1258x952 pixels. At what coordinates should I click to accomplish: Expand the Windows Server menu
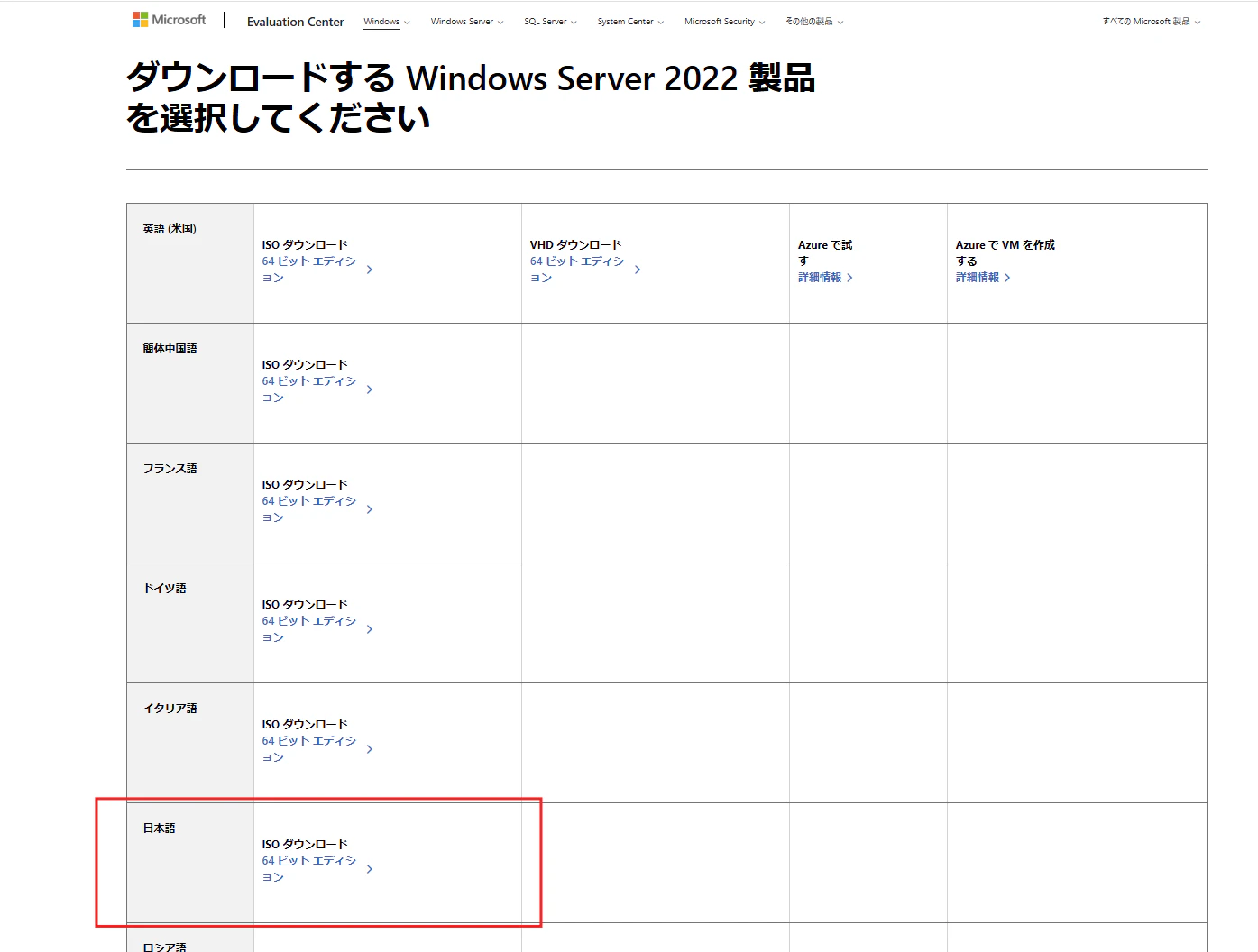coord(467,22)
